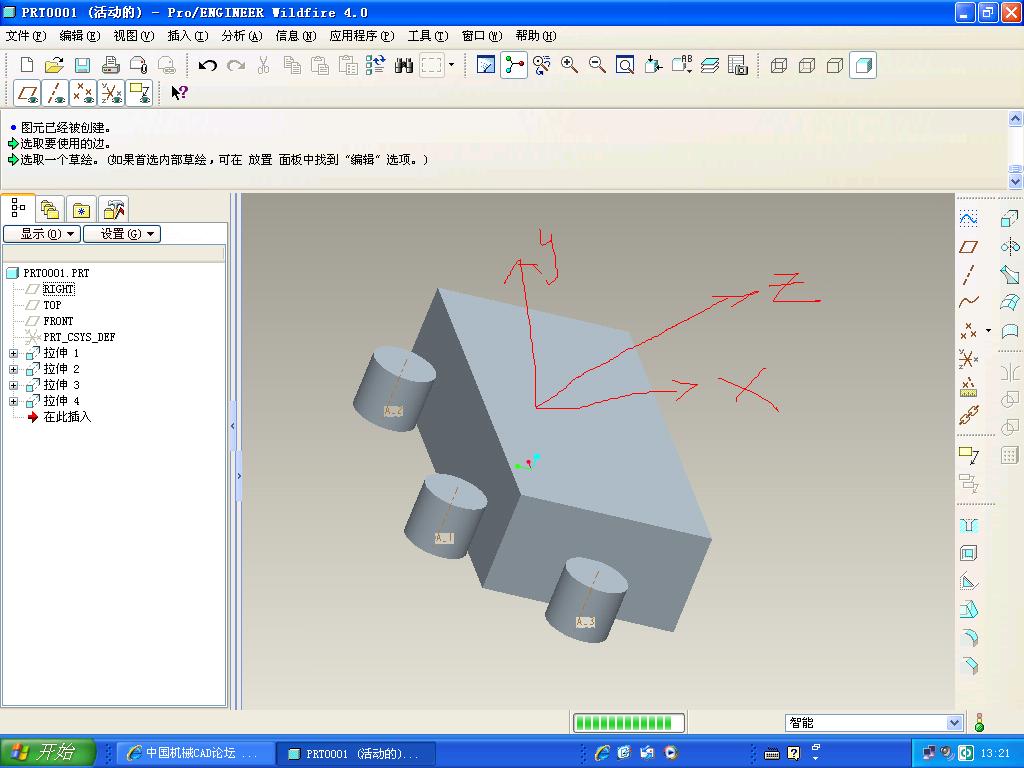Screen dimensions: 1024x768
Task: Open the 设置 dropdown in the model tree
Action: coord(122,234)
